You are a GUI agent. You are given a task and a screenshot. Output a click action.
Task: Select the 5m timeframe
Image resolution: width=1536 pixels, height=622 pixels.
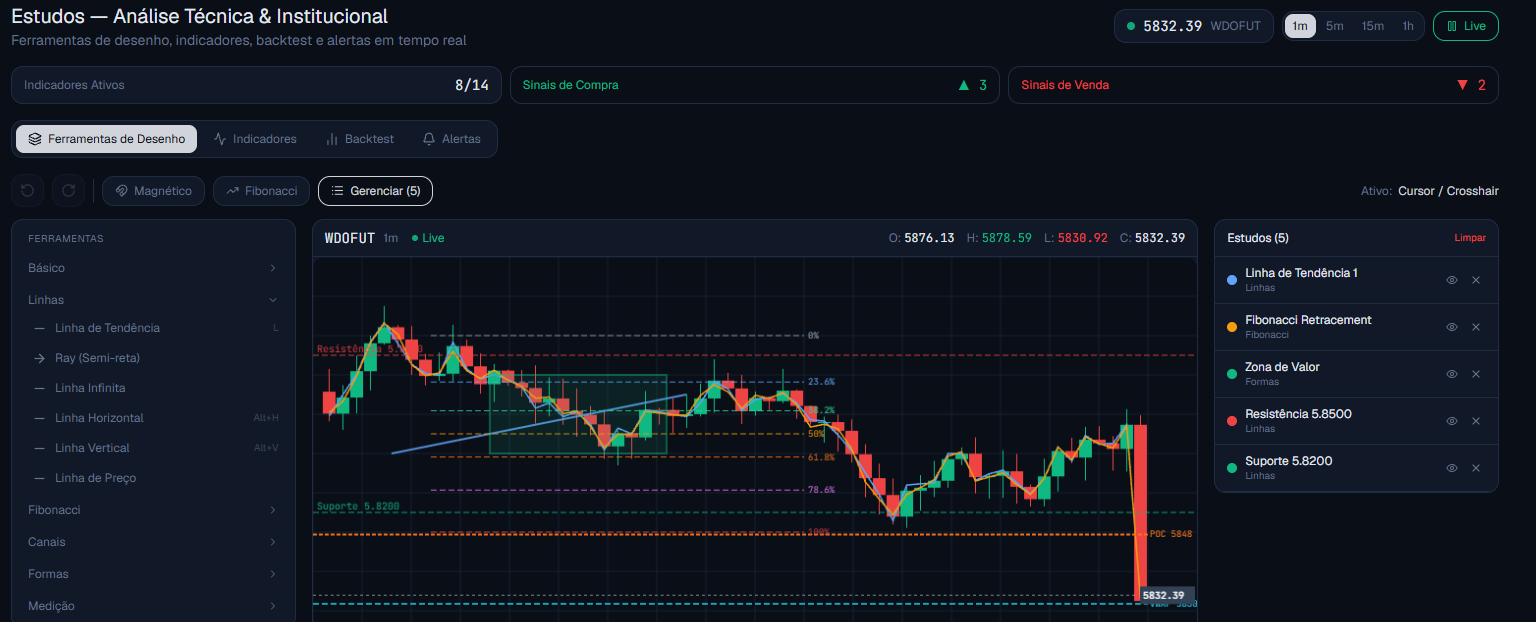tap(1334, 26)
